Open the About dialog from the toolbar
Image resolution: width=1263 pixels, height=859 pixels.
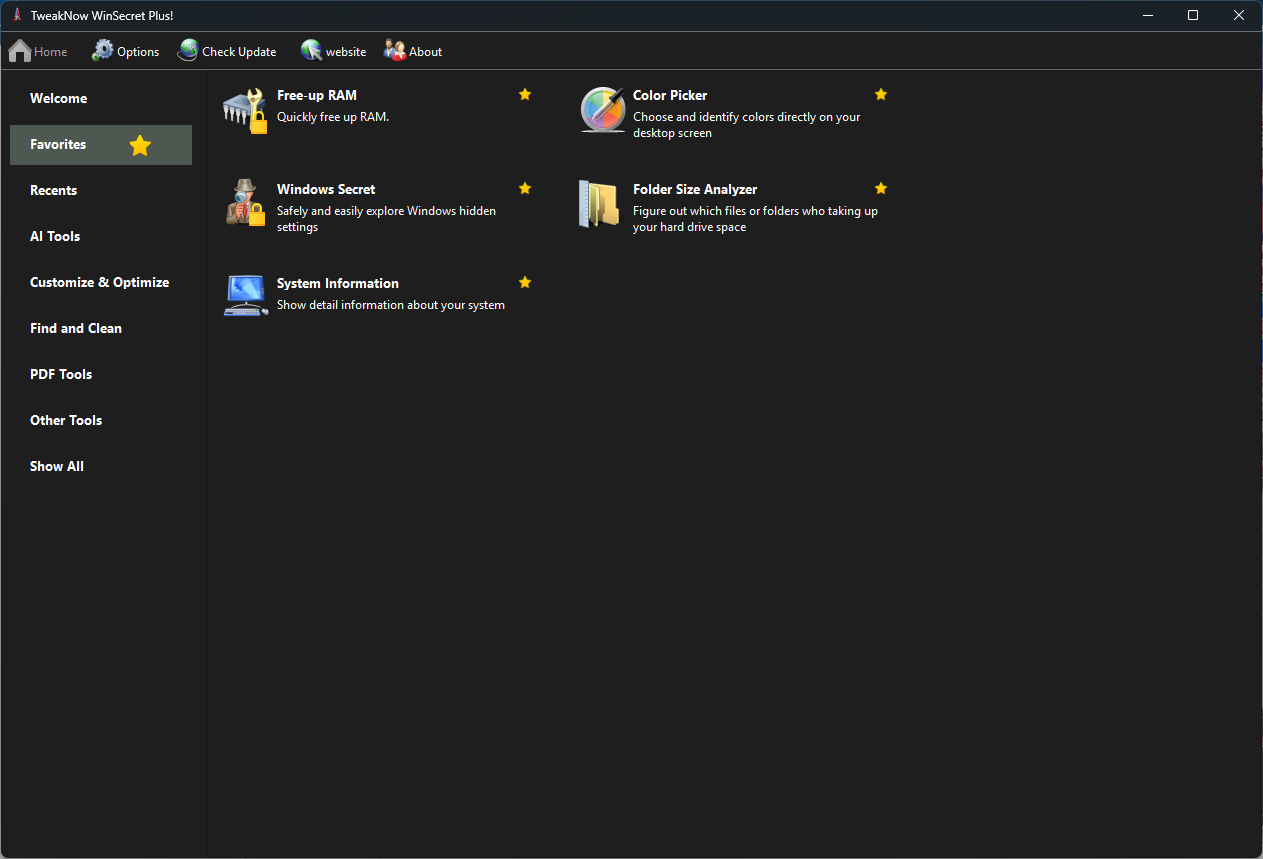(413, 51)
